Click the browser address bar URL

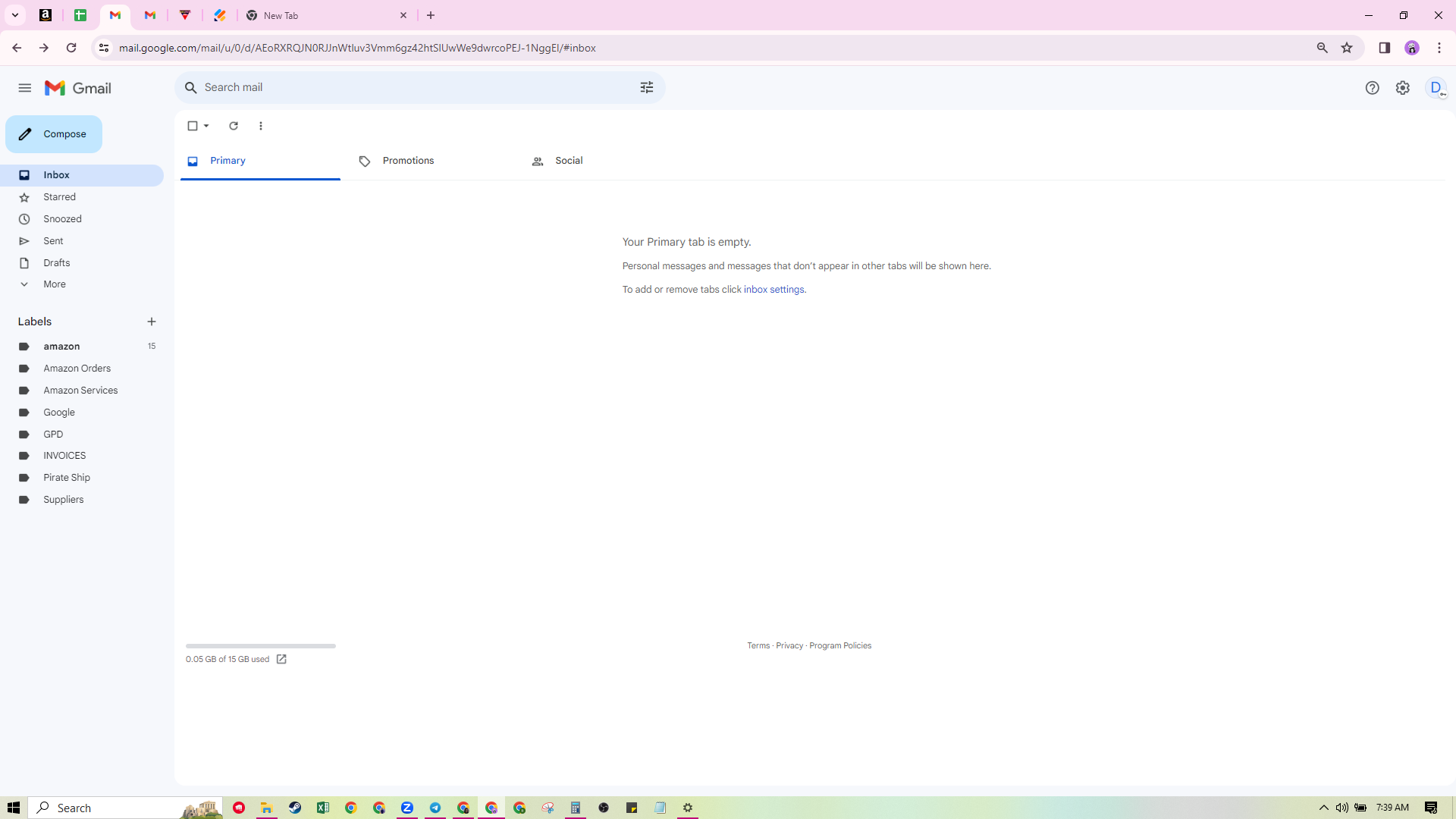(x=357, y=48)
